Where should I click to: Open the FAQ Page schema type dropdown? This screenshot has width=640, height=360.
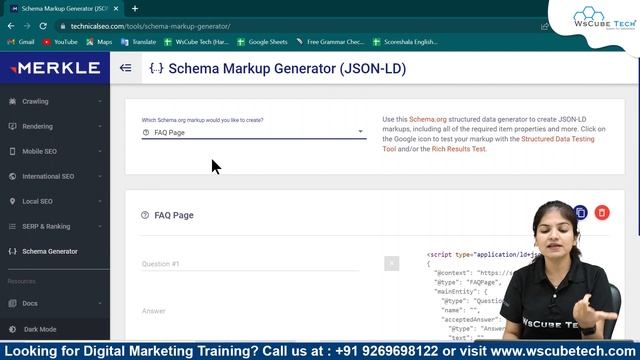click(x=254, y=132)
